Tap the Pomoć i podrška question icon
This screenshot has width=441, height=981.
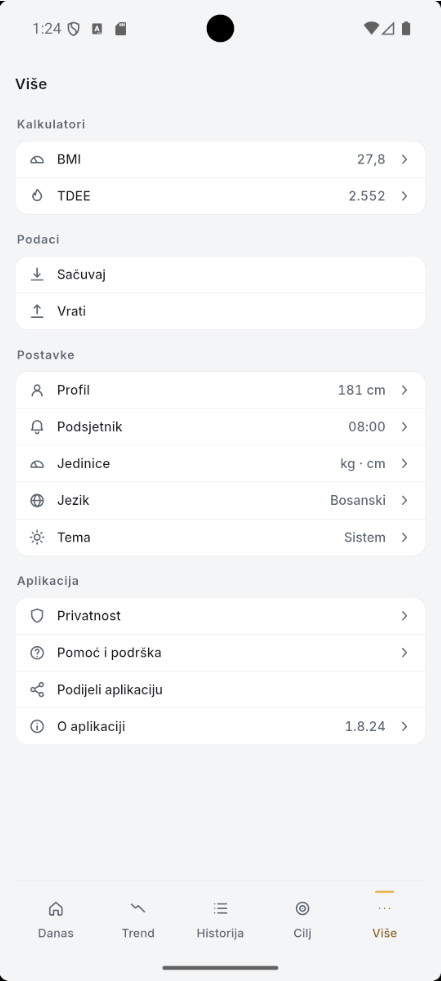click(37, 653)
